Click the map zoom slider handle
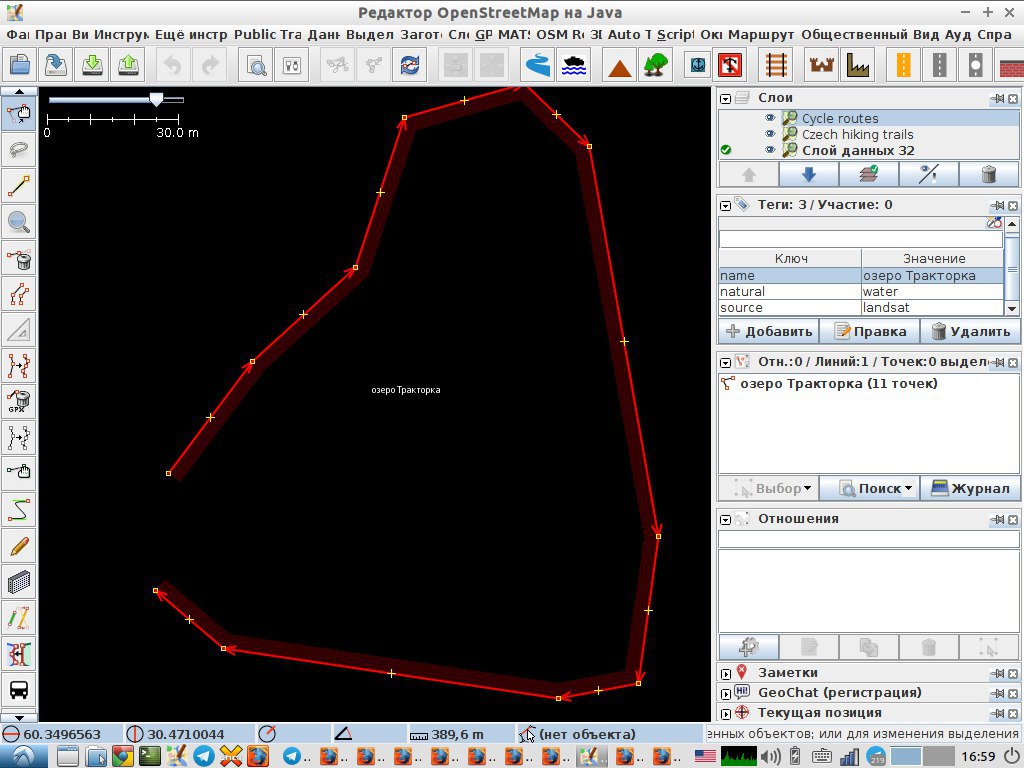1024x768 pixels. (156, 99)
